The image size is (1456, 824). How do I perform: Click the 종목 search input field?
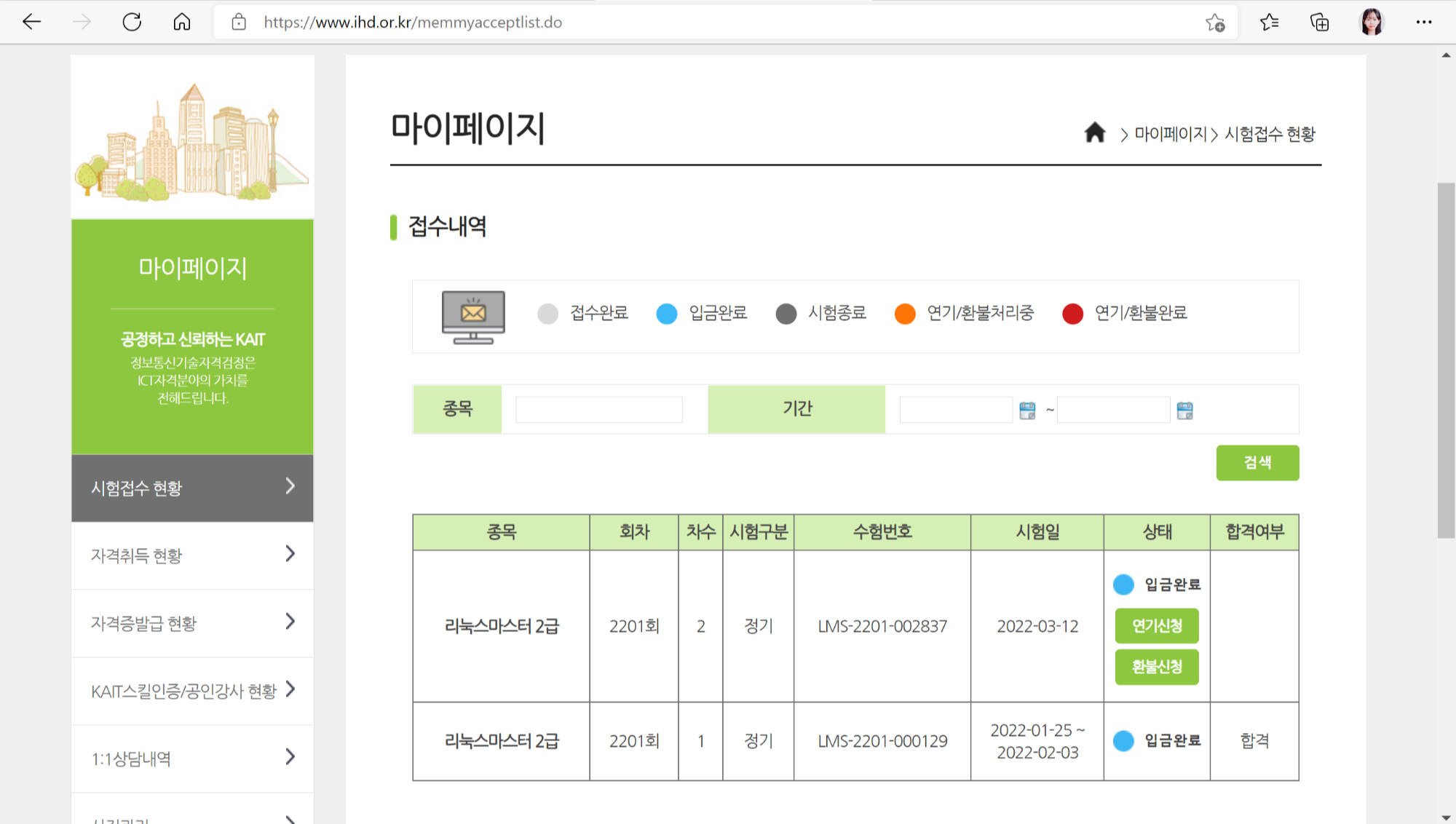598,410
